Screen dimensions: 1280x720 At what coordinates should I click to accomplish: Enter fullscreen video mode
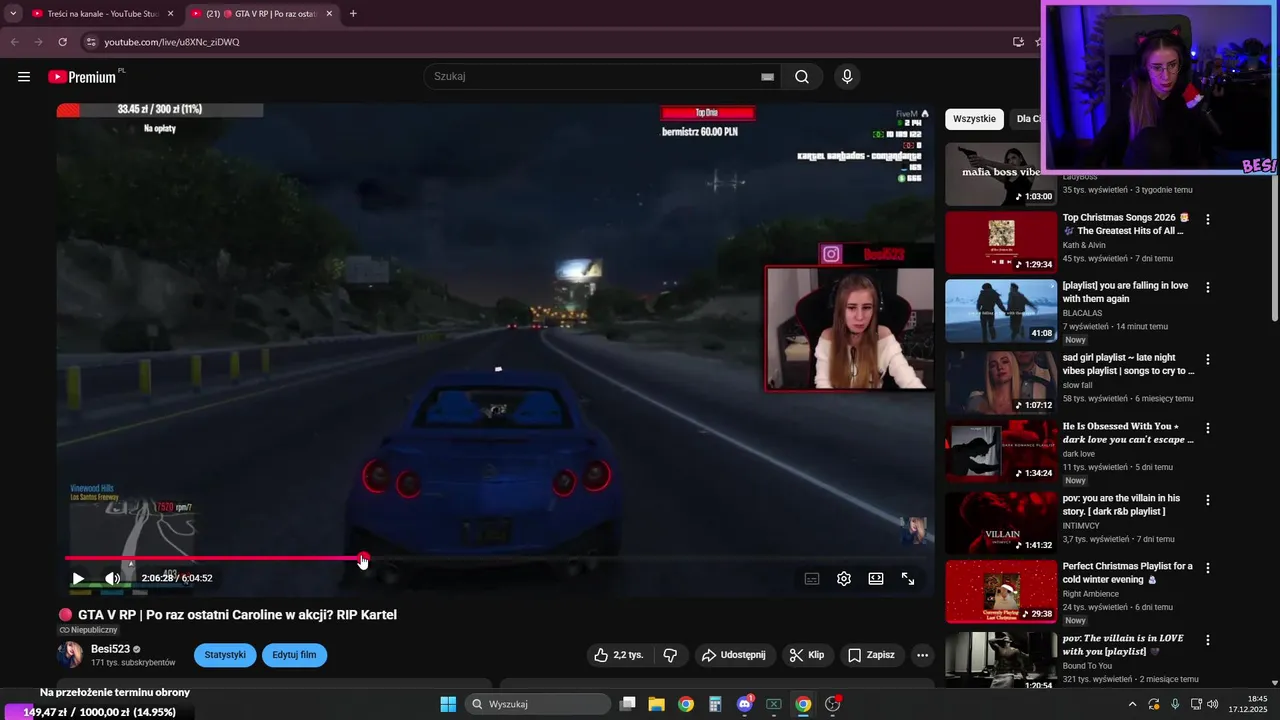908,579
